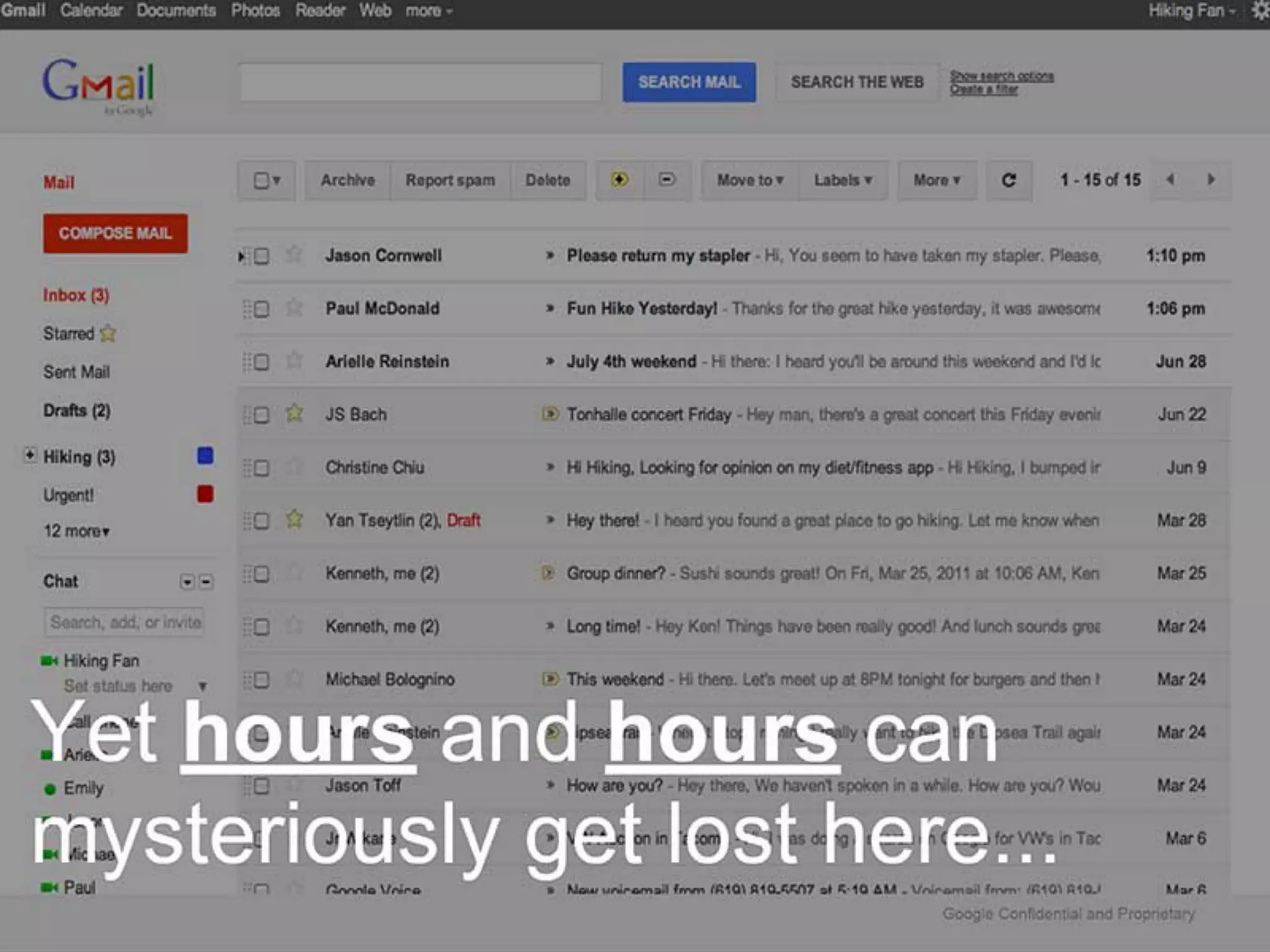Viewport: 1270px width, 952px height.
Task: Open Web from the top bar
Action: pyautogui.click(x=375, y=11)
